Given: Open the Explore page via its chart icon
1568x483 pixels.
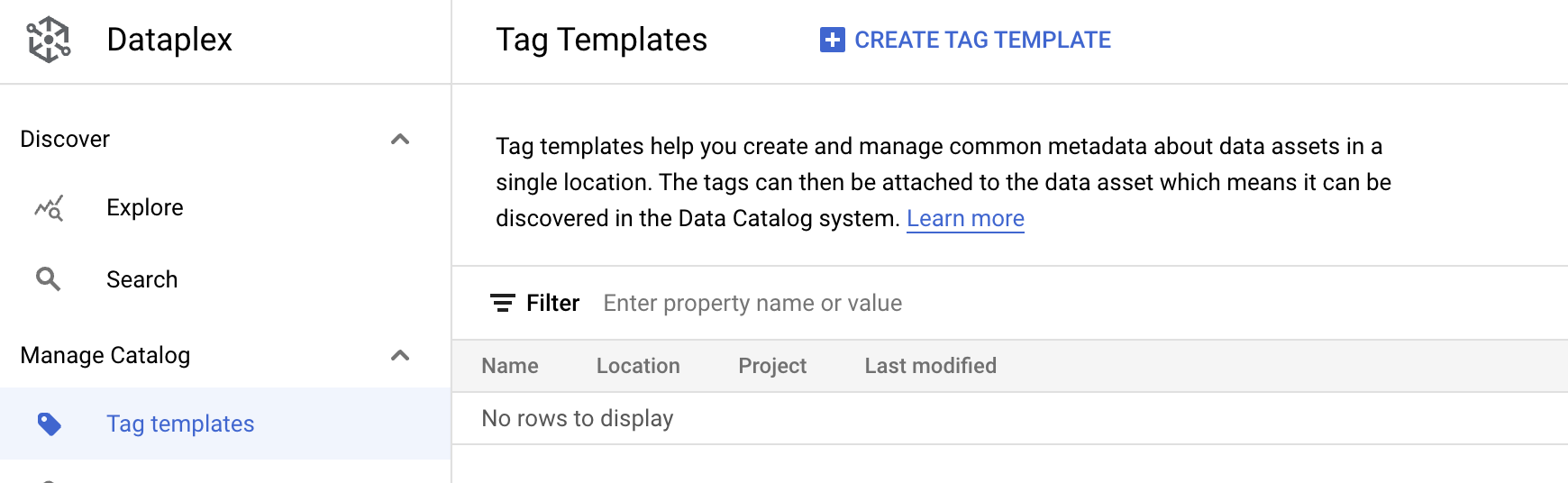Looking at the screenshot, I should tap(49, 208).
